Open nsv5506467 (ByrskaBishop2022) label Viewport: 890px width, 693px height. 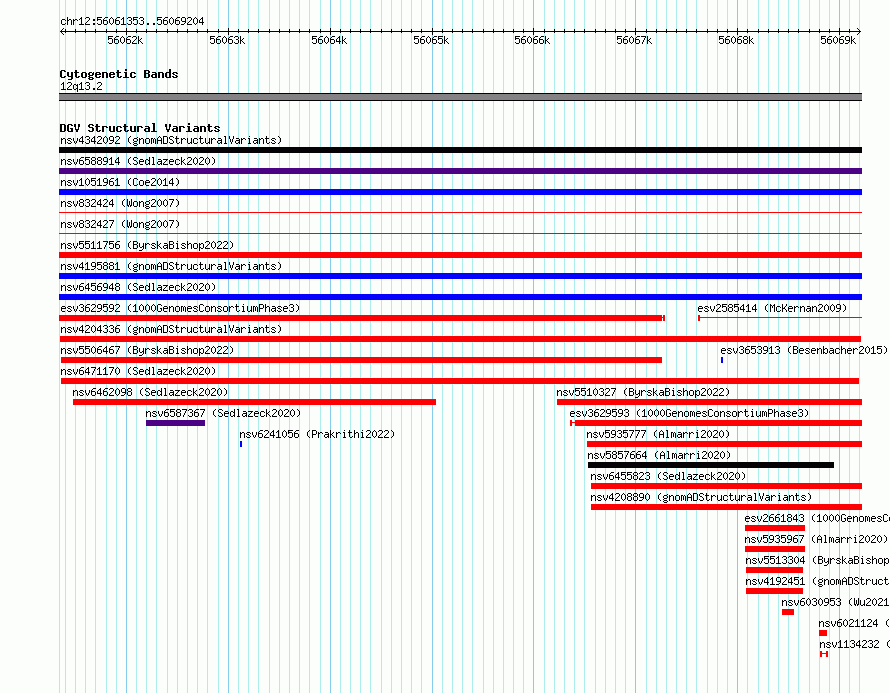click(x=147, y=350)
